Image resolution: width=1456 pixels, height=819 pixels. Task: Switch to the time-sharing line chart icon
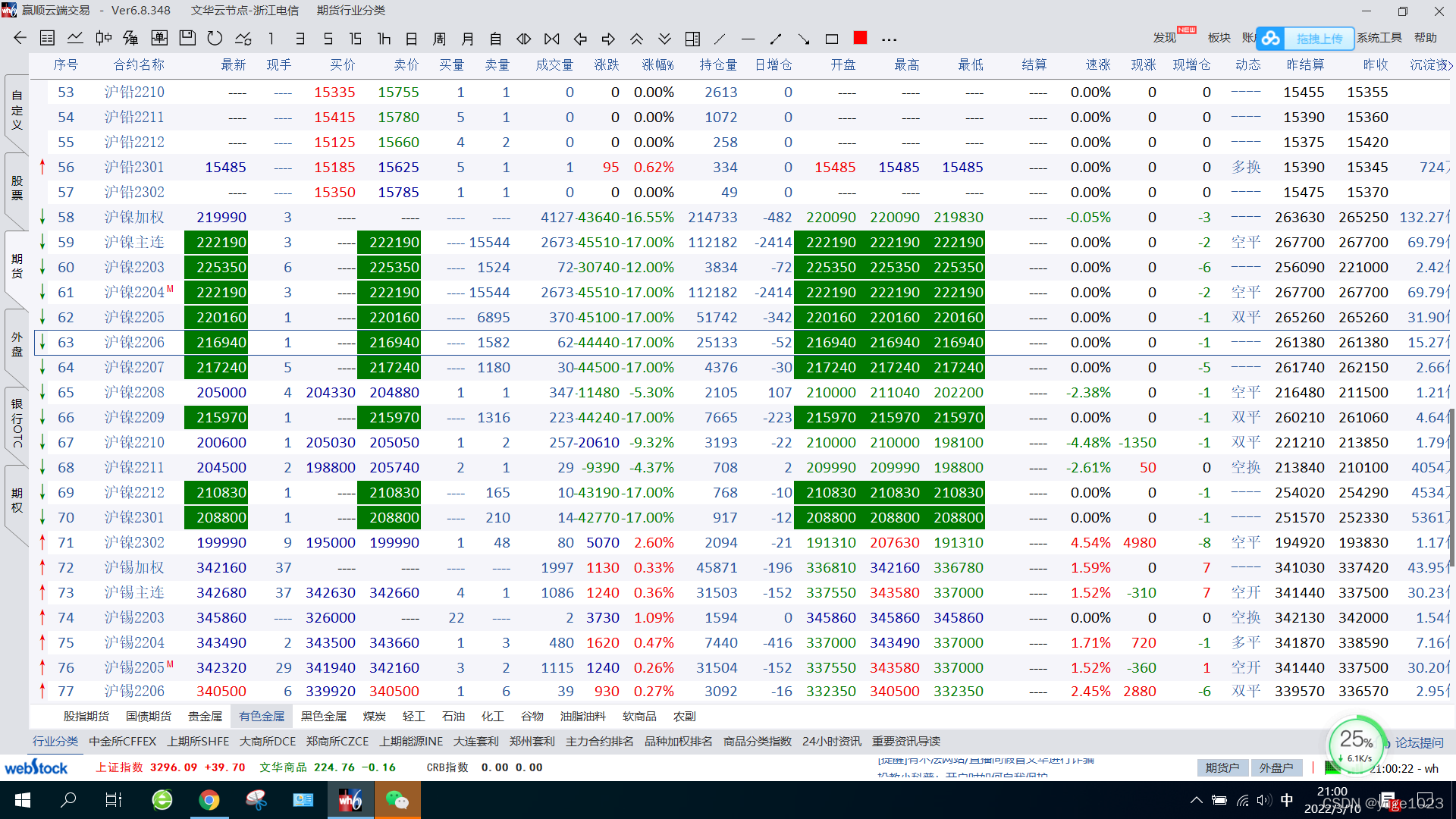click(x=75, y=38)
